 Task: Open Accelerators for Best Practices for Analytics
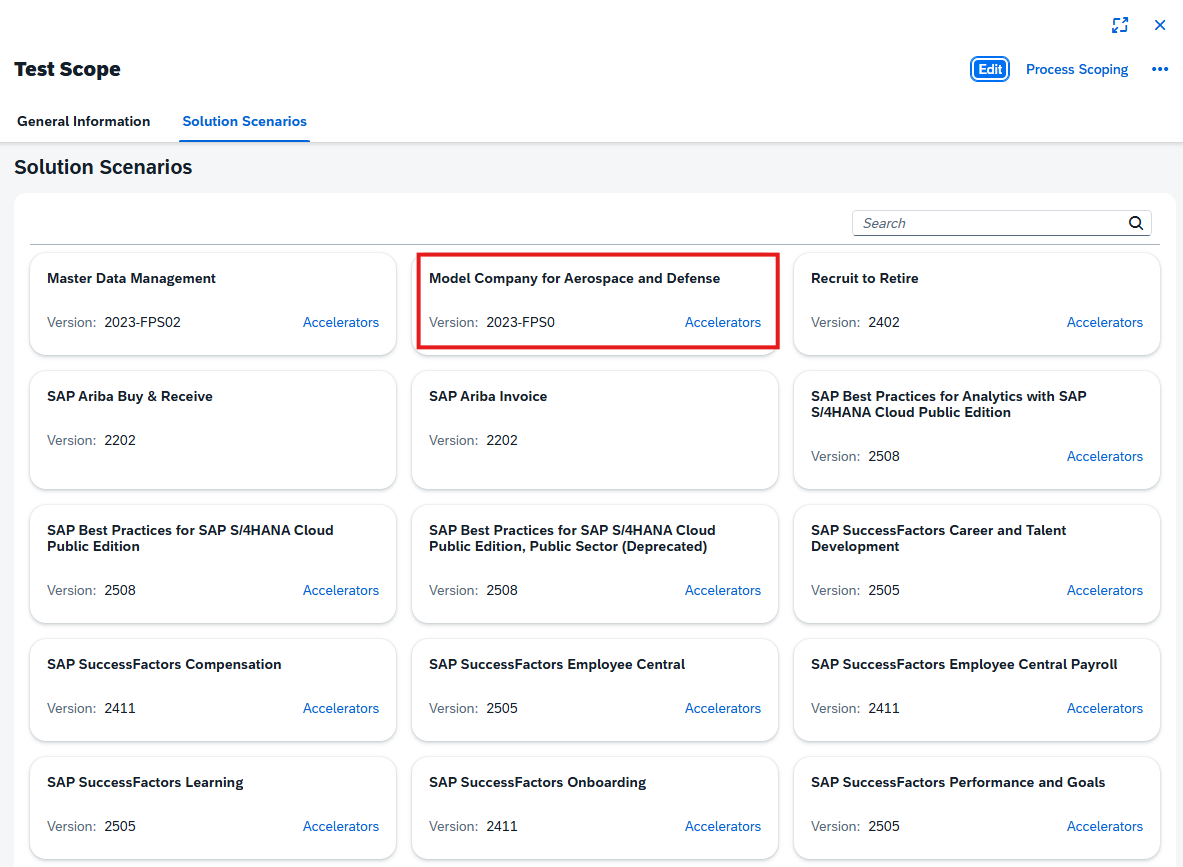[1104, 456]
